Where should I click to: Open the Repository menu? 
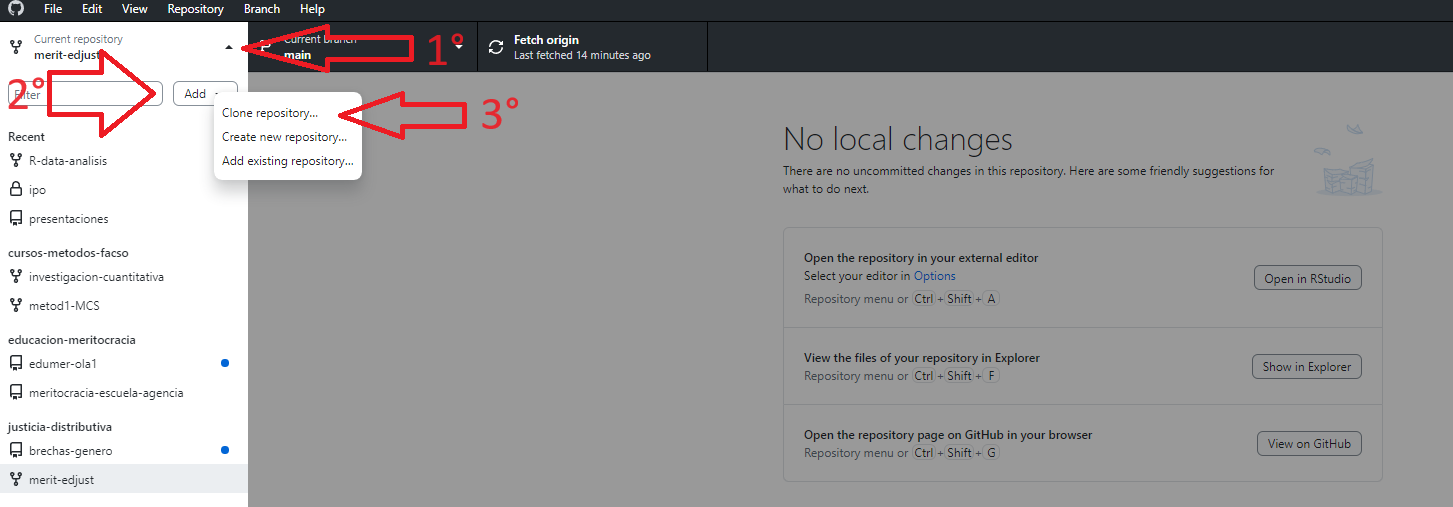pyautogui.click(x=195, y=9)
